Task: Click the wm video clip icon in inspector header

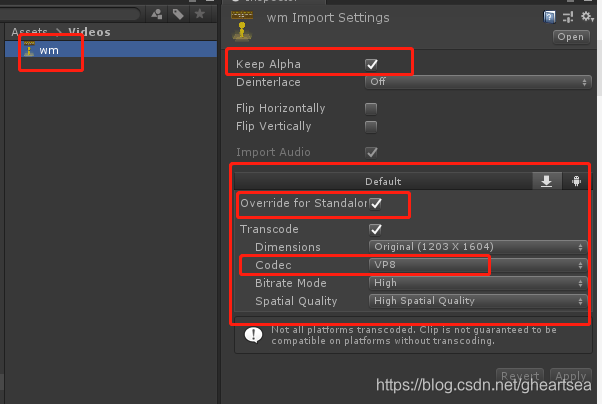Action: point(242,26)
